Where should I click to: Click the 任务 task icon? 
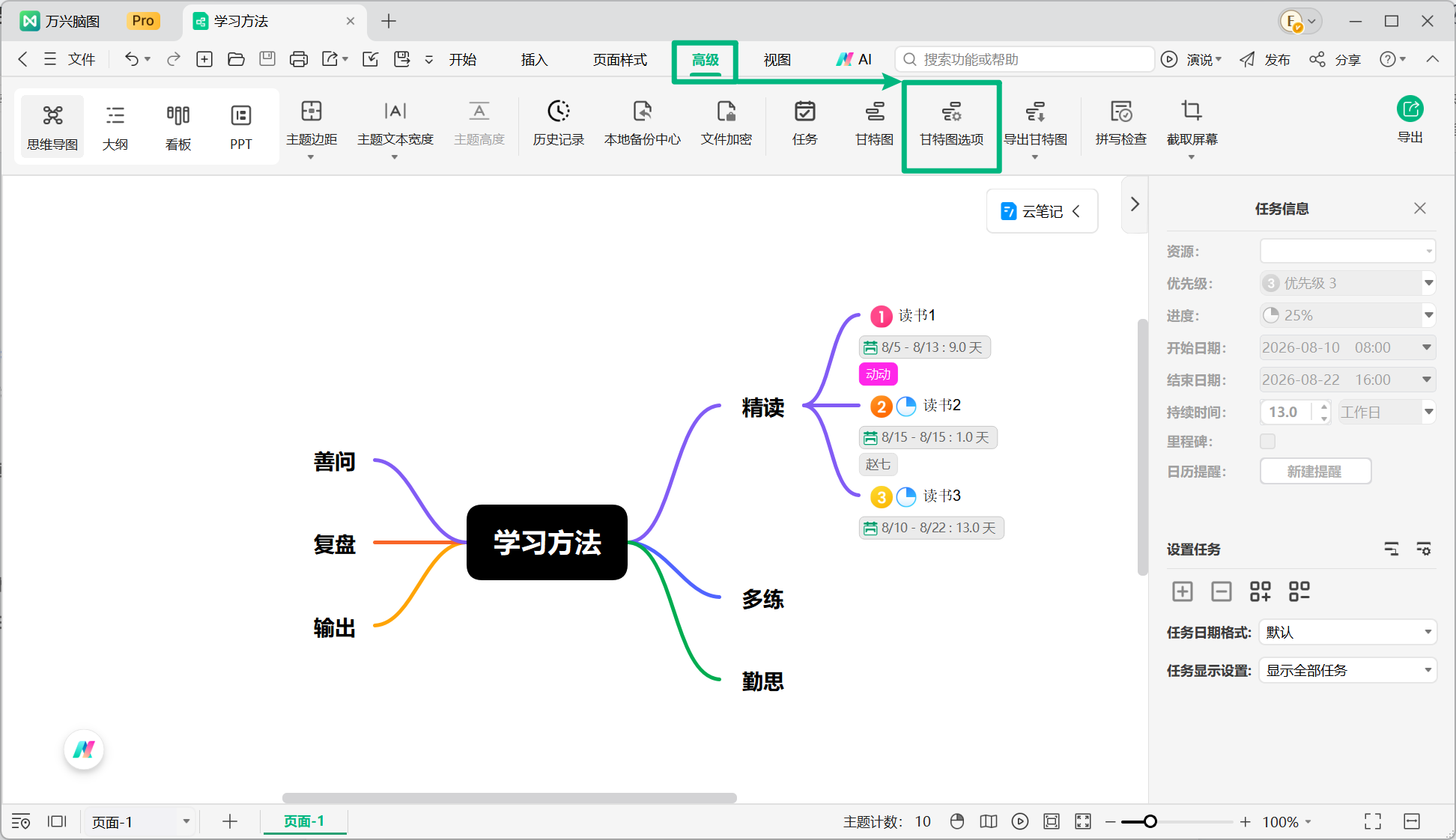tap(805, 112)
